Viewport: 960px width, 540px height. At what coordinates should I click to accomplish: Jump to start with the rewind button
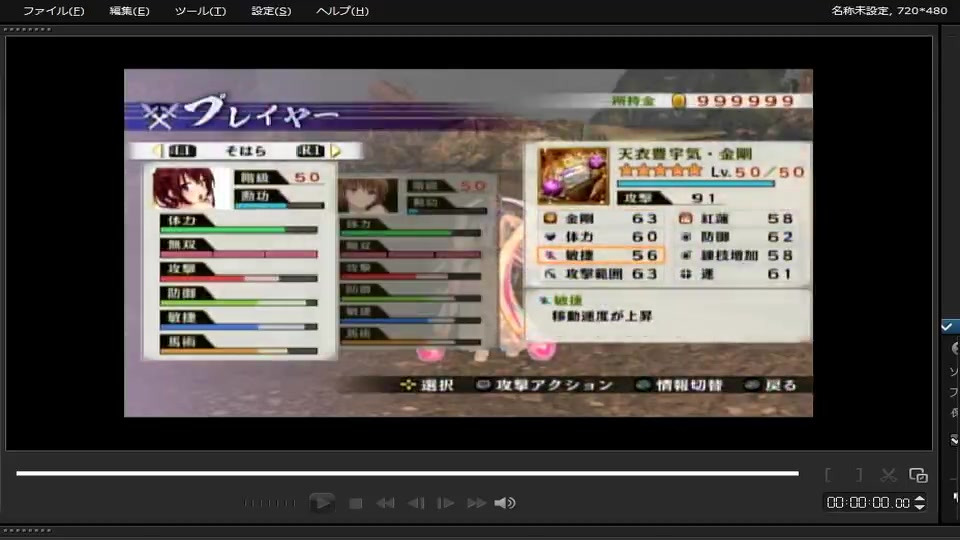point(385,503)
